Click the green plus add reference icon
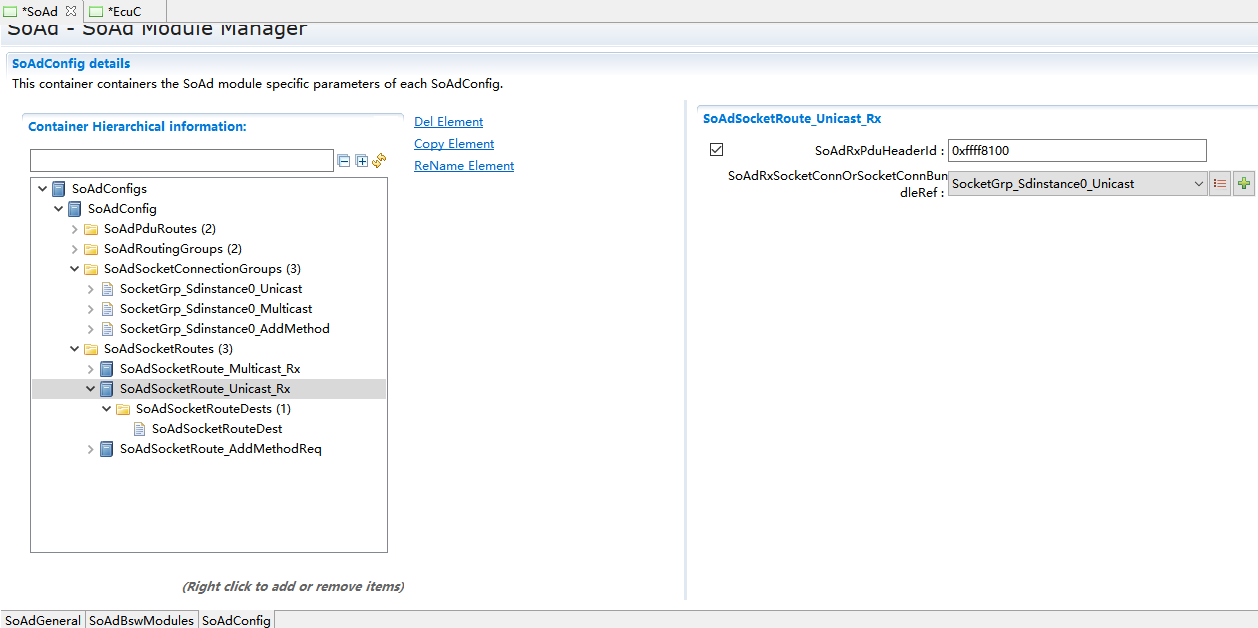 pyautogui.click(x=1244, y=184)
